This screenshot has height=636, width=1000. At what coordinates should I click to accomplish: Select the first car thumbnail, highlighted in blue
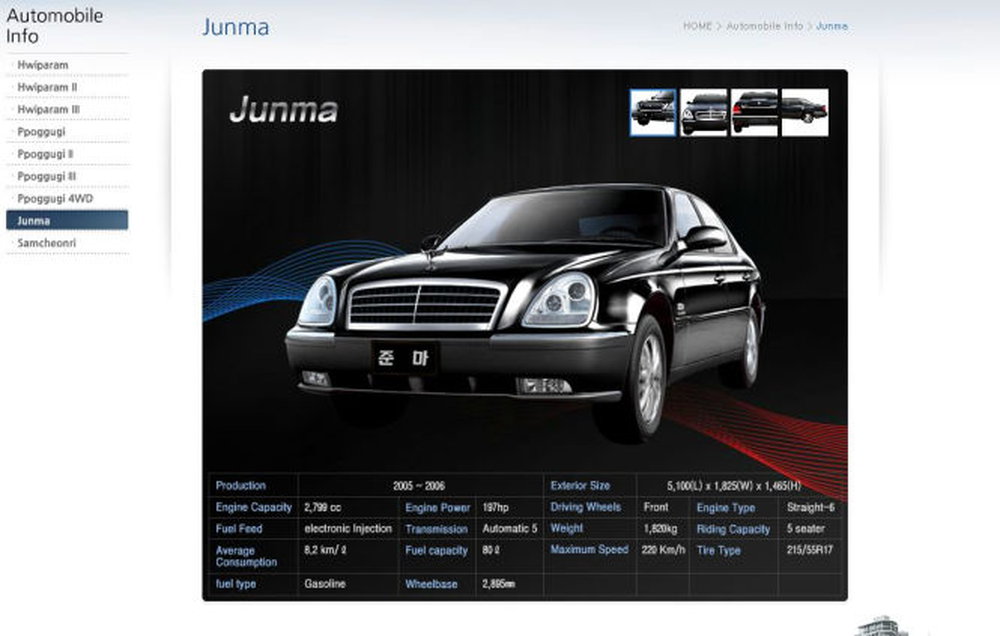coord(653,112)
